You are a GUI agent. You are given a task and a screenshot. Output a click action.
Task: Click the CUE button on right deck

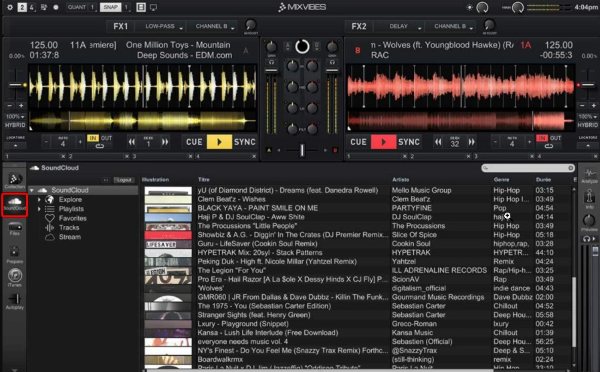[x=358, y=142]
